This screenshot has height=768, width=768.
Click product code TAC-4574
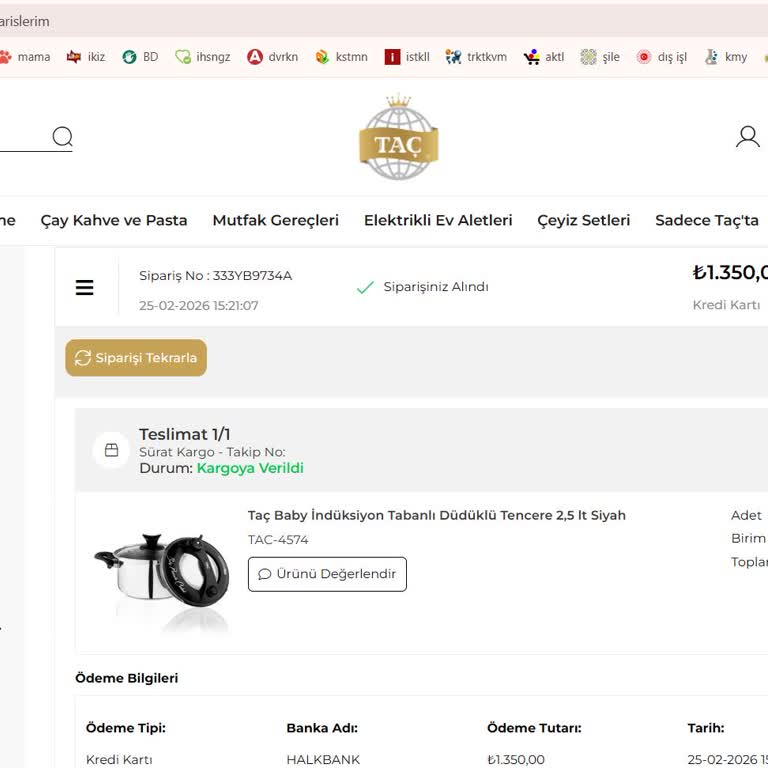(x=278, y=540)
